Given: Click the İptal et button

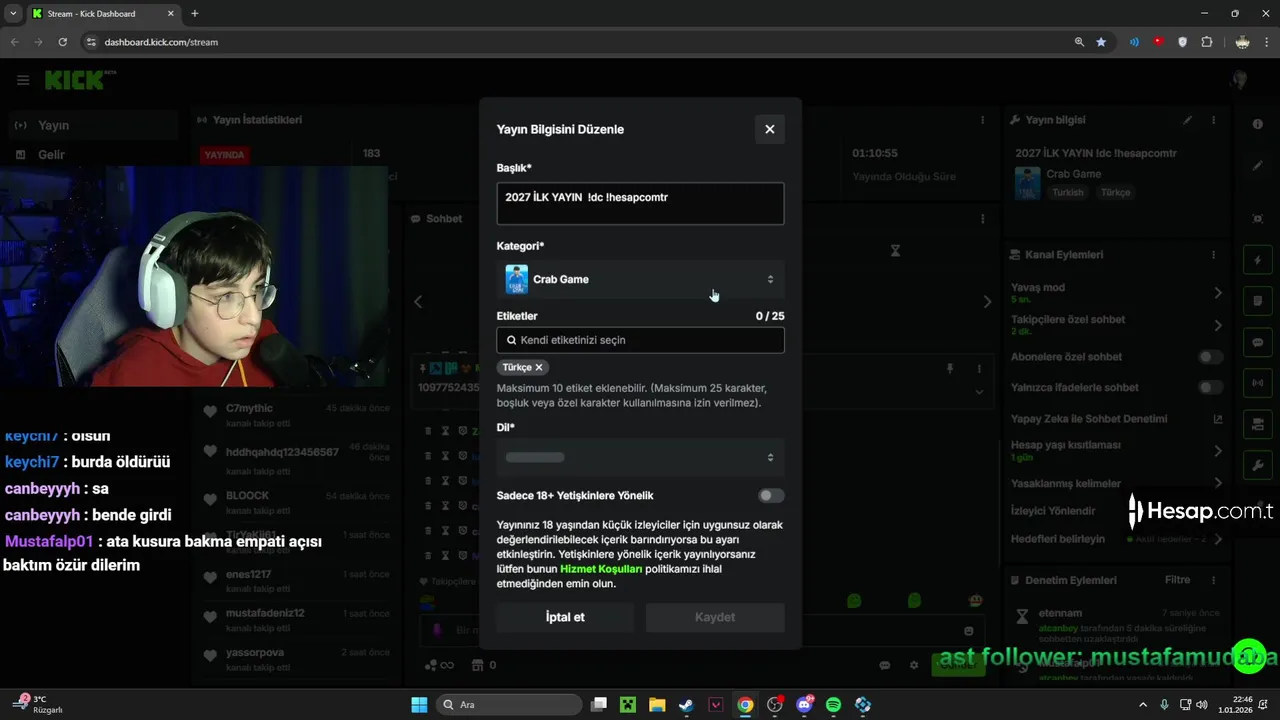Looking at the screenshot, I should [565, 617].
